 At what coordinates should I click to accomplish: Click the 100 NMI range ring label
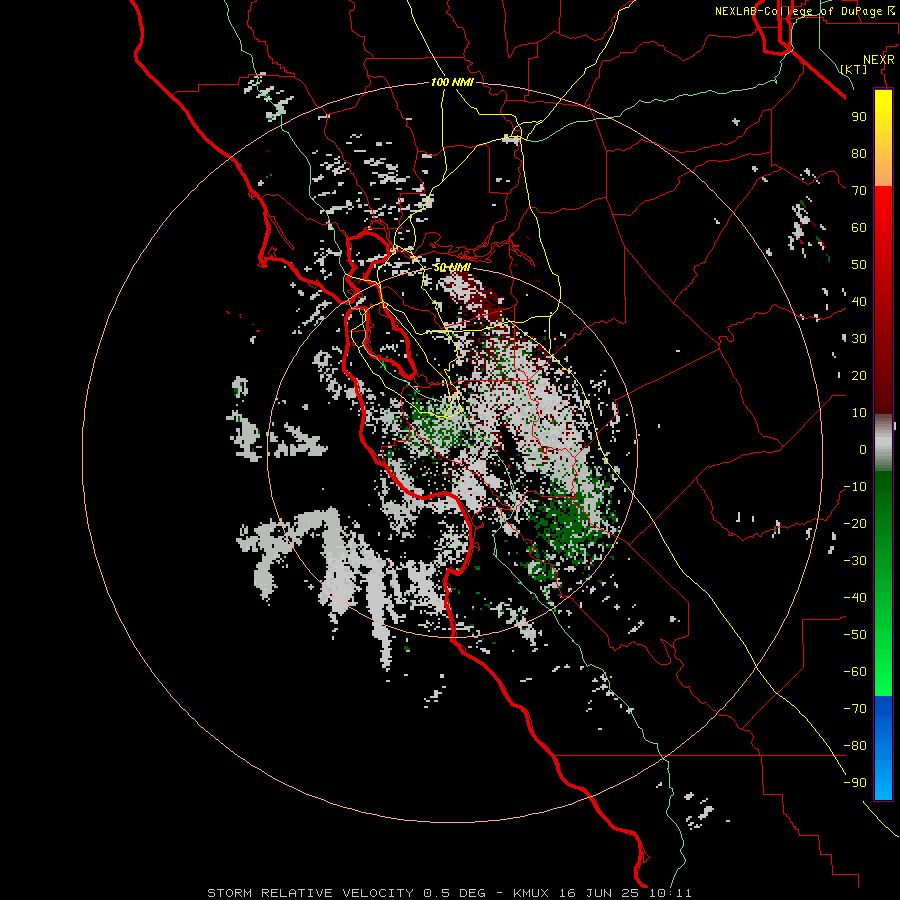452,82
